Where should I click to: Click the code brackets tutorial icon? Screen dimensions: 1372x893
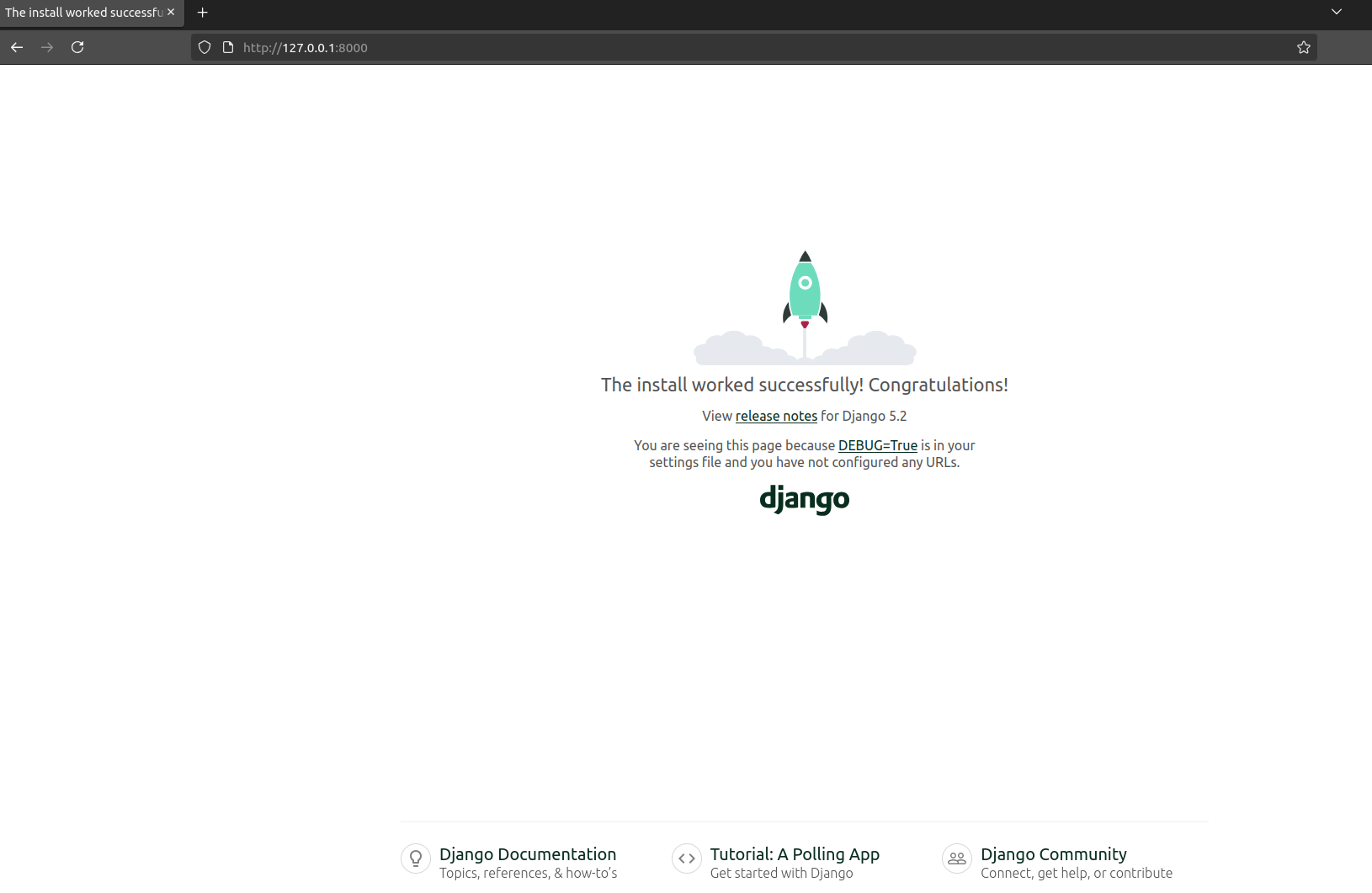687,858
